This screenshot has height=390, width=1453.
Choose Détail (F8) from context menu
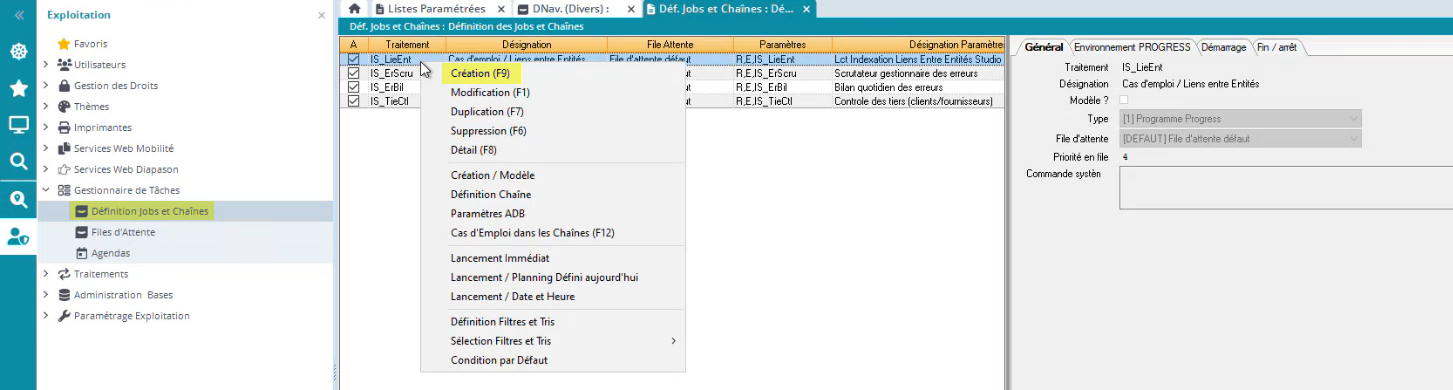(x=474, y=150)
